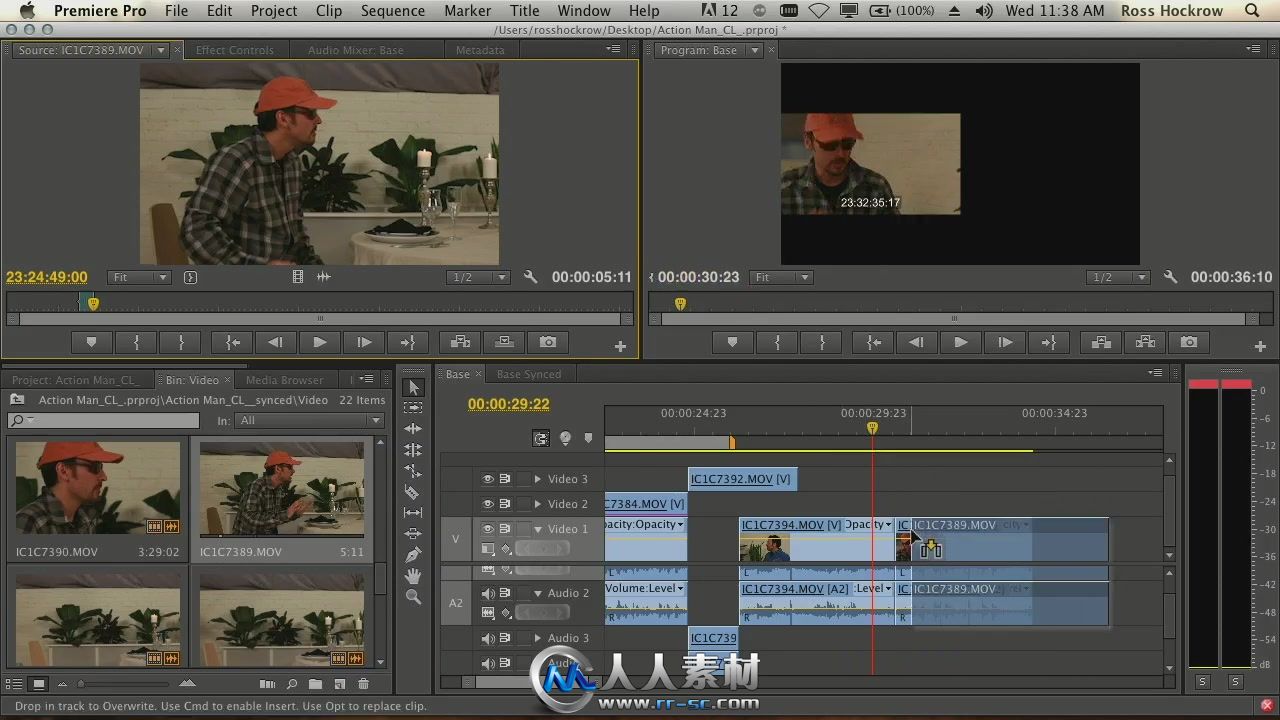Export frame from Source monitor
1280x720 pixels.
point(548,342)
